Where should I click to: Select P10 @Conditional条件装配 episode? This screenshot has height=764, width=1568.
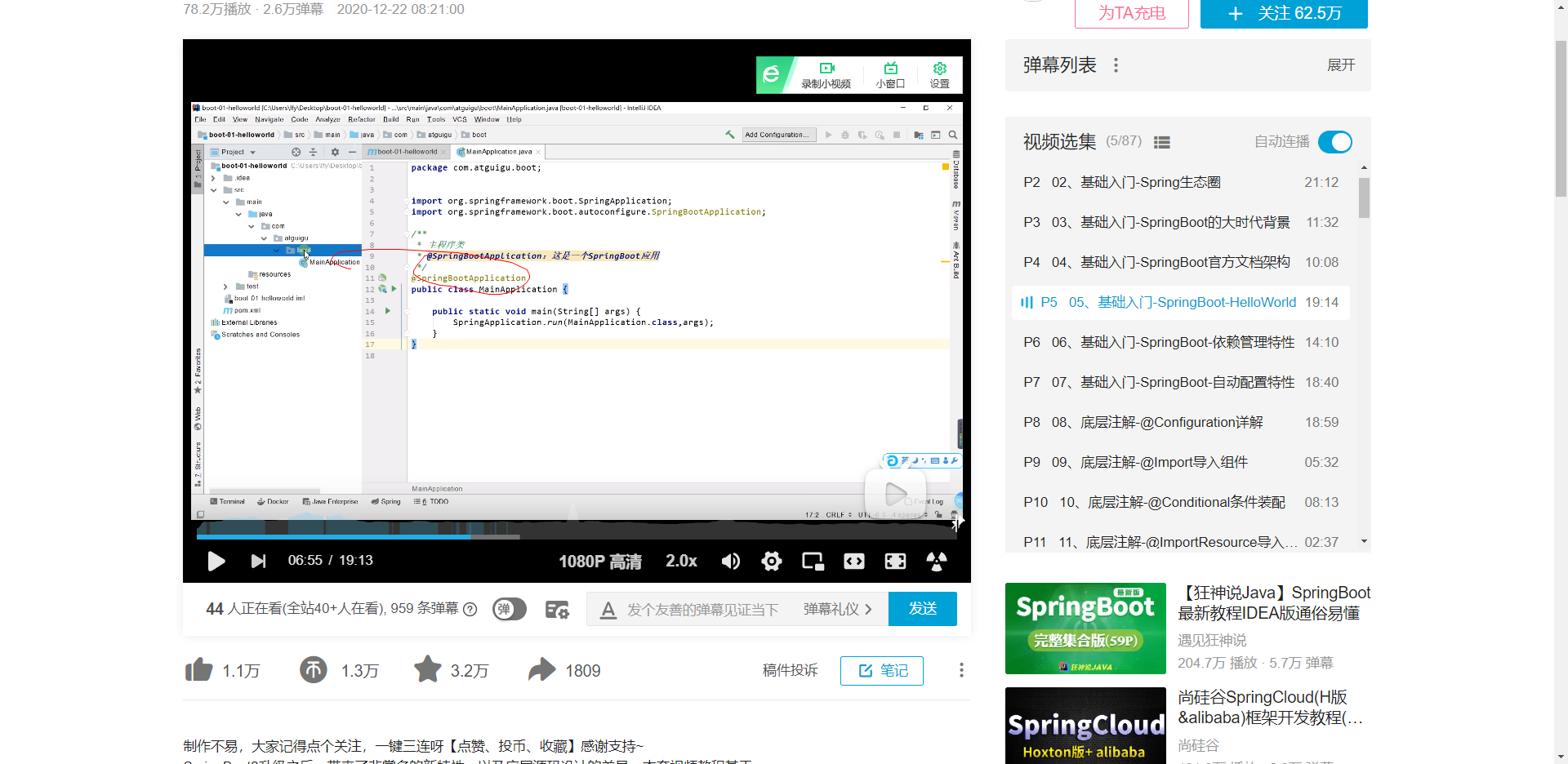click(1181, 502)
